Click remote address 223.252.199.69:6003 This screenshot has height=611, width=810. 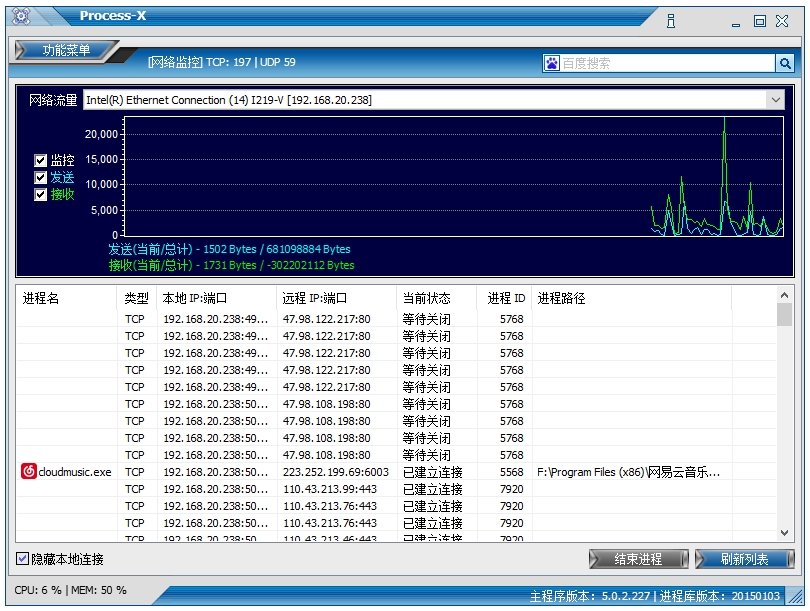tap(336, 472)
